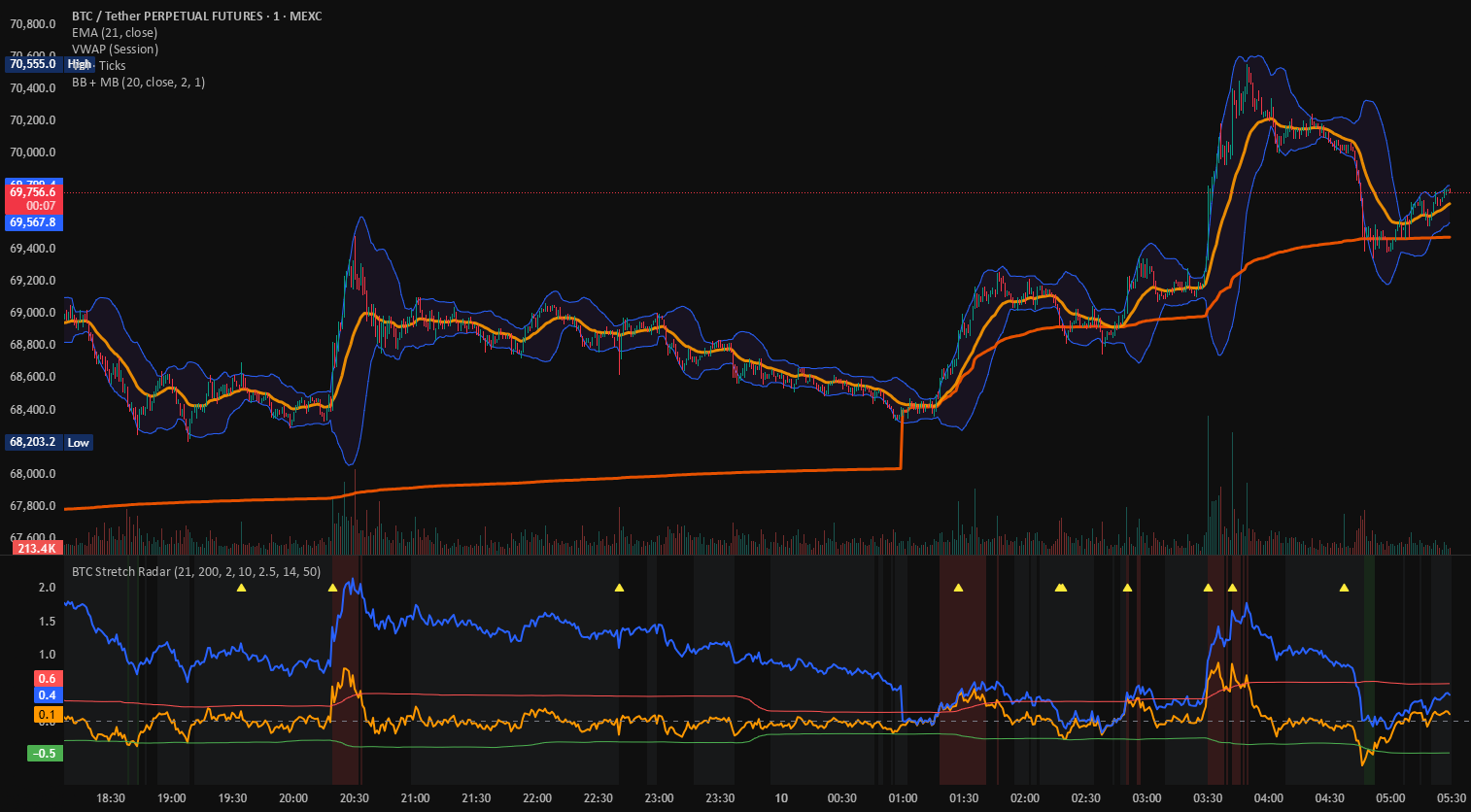The image size is (1471, 812).
Task: Click the bold 10 date label on the time axis
Action: (x=781, y=798)
